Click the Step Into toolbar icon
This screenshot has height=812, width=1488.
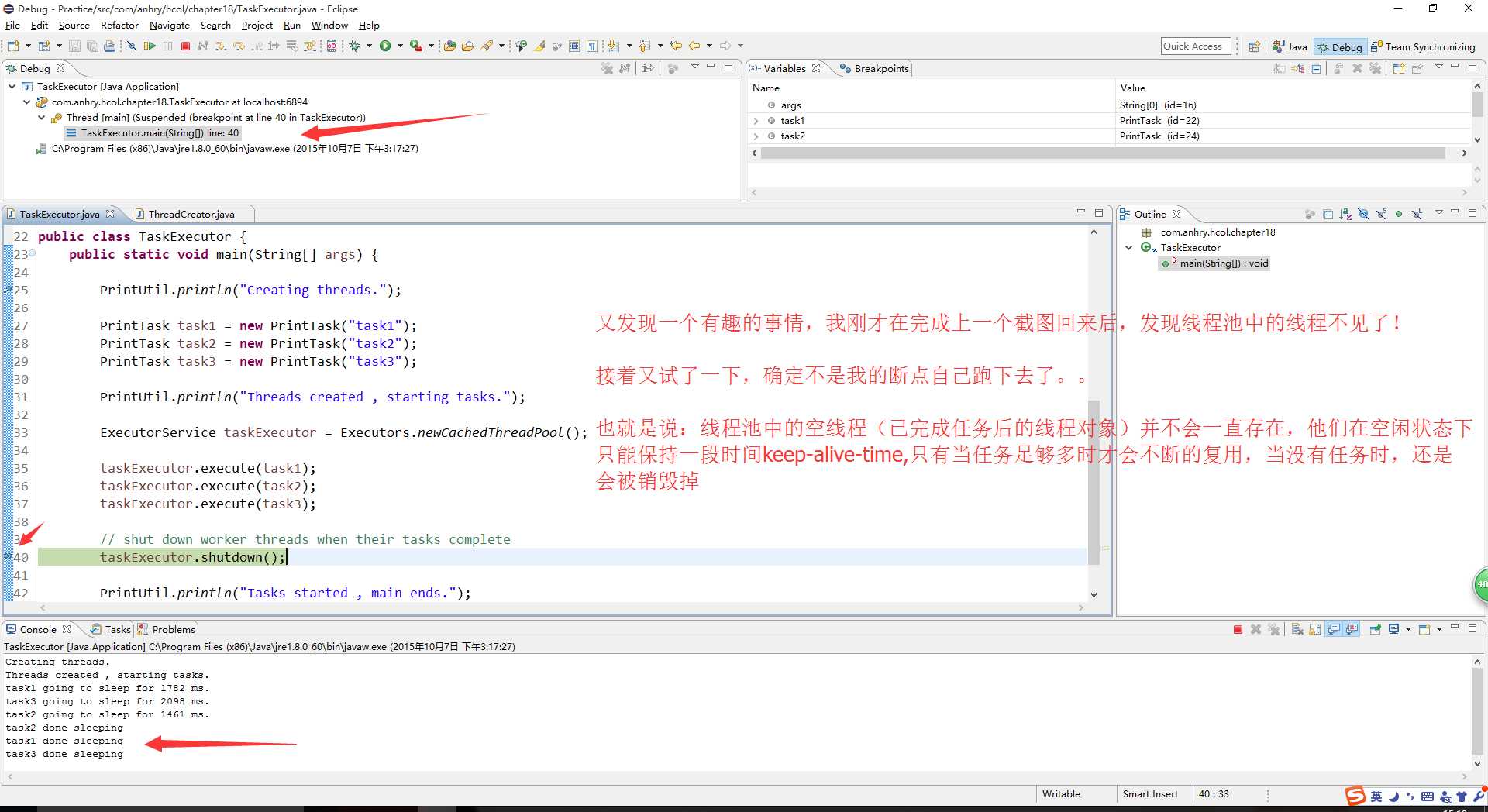221,46
